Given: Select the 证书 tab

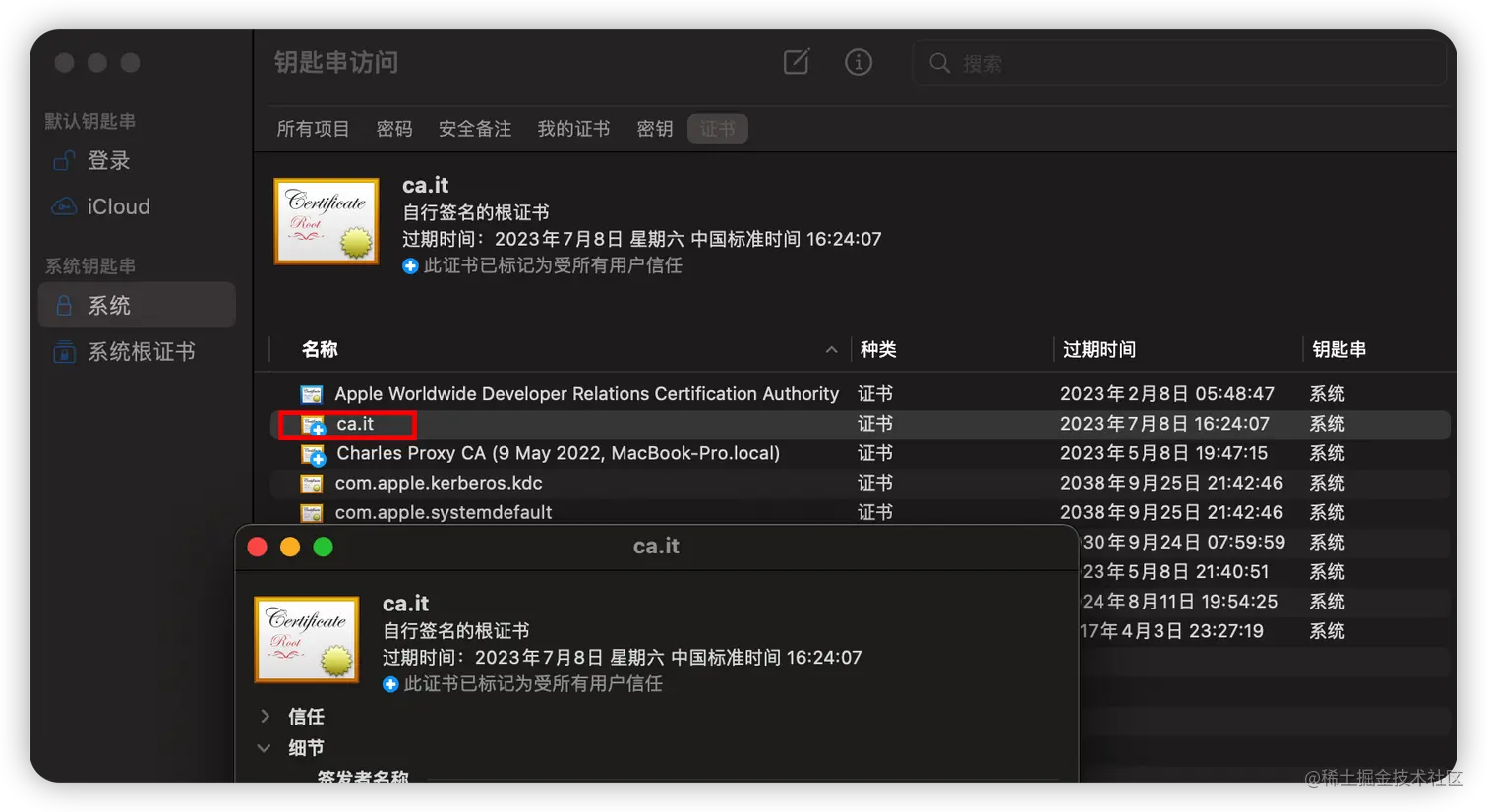Looking at the screenshot, I should [718, 129].
